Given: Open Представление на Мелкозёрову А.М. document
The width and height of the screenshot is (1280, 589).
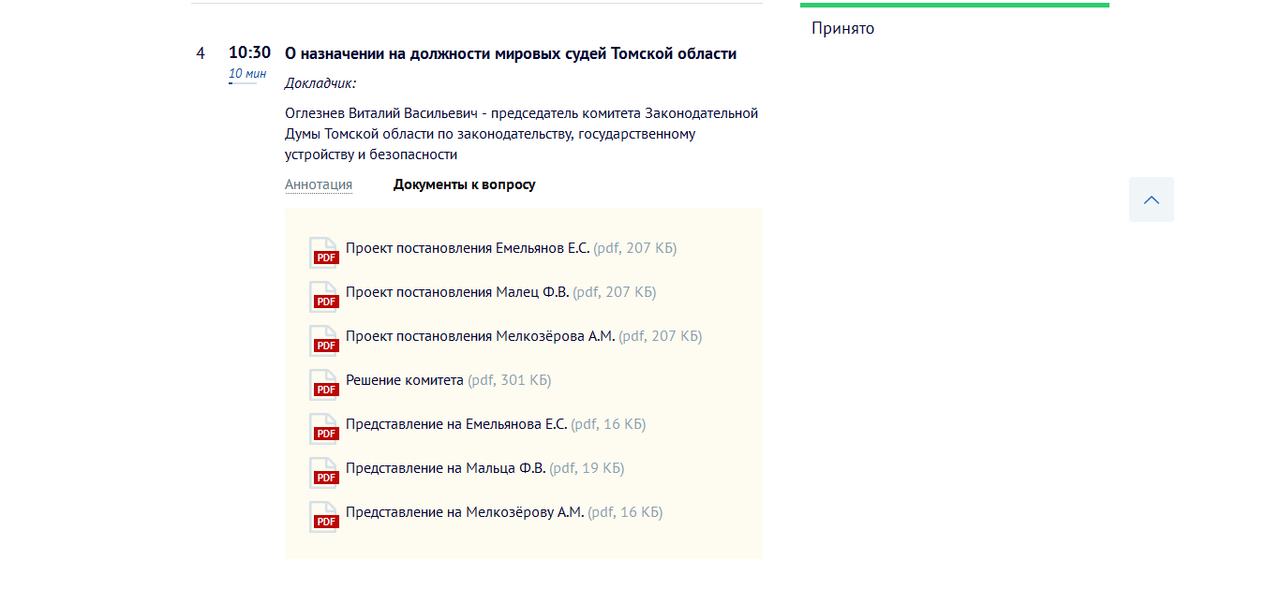Looking at the screenshot, I should pyautogui.click(x=465, y=512).
